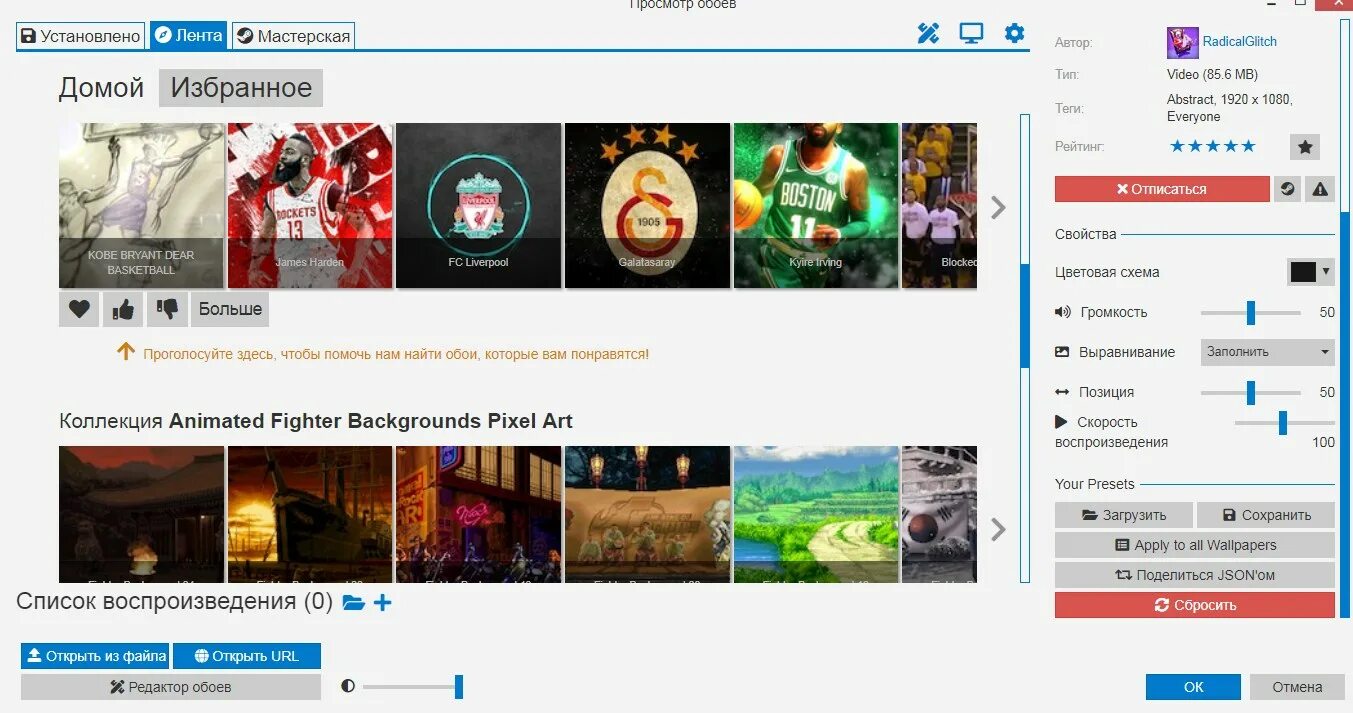
Task: Click the RadicalGlitch author link
Action: tap(1240, 42)
